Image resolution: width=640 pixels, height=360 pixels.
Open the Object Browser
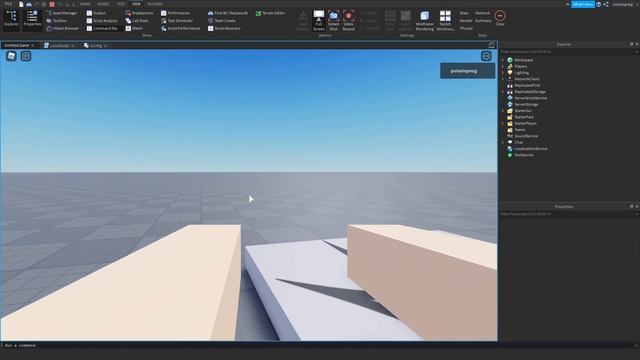[x=62, y=29]
